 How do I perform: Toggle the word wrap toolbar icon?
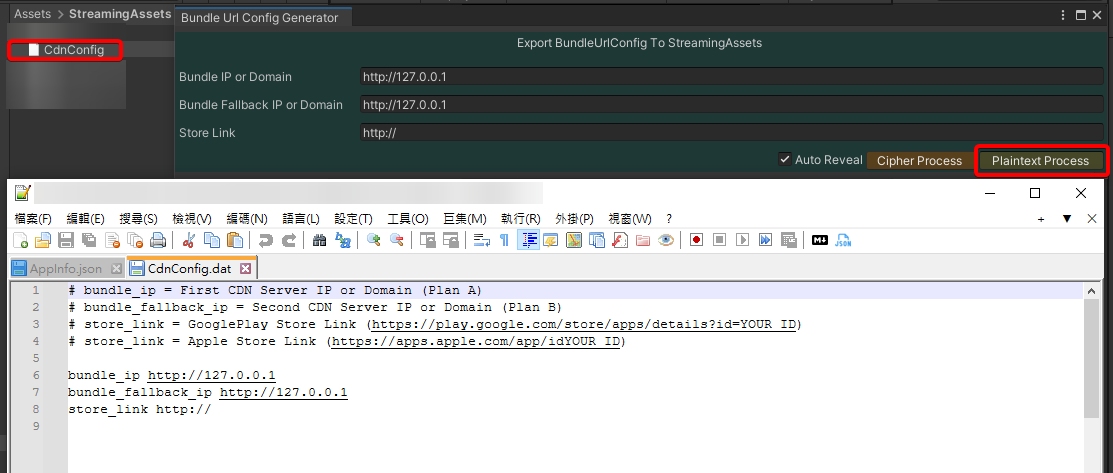(481, 240)
